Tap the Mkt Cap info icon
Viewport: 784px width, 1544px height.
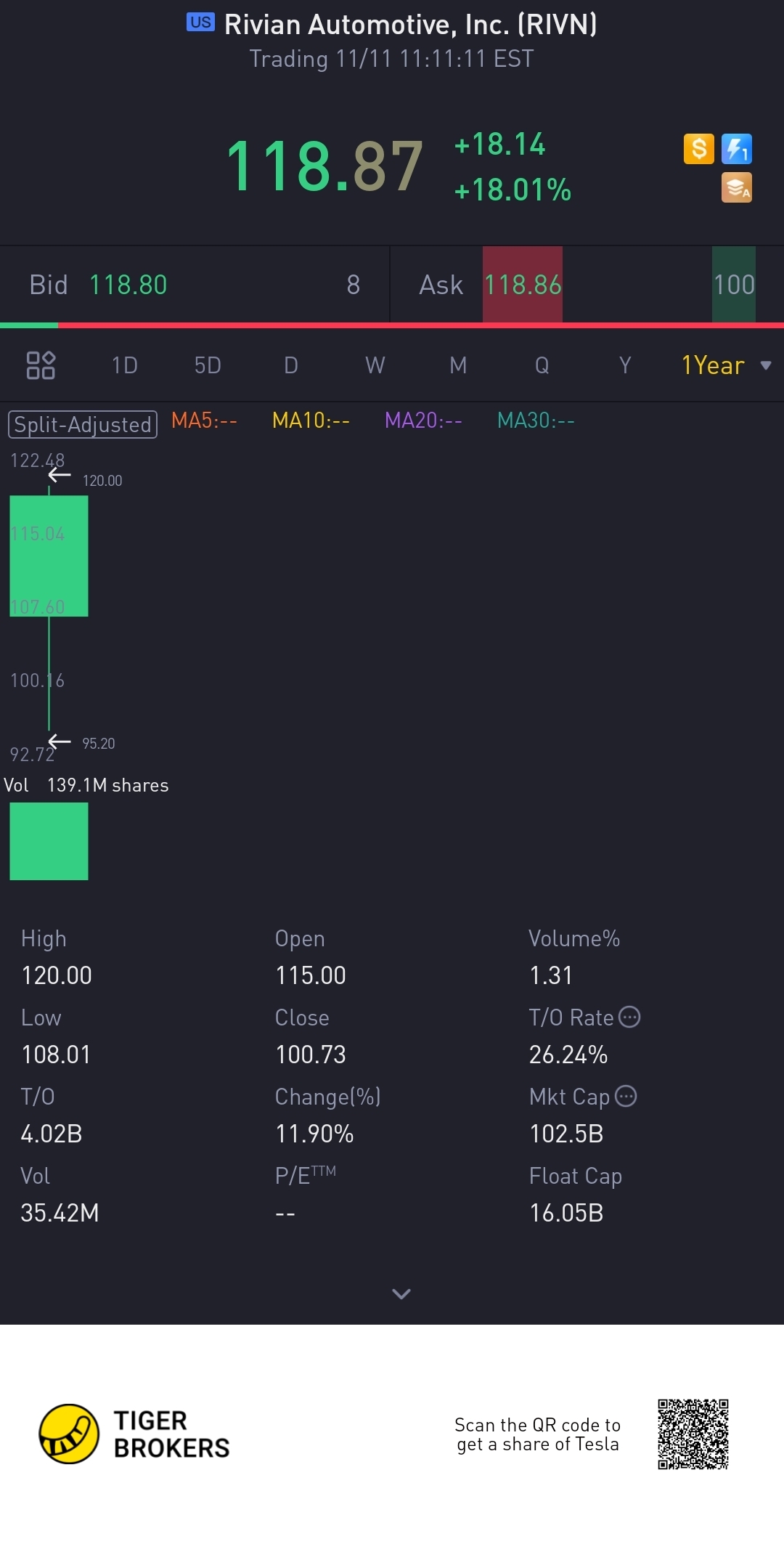tap(626, 1096)
